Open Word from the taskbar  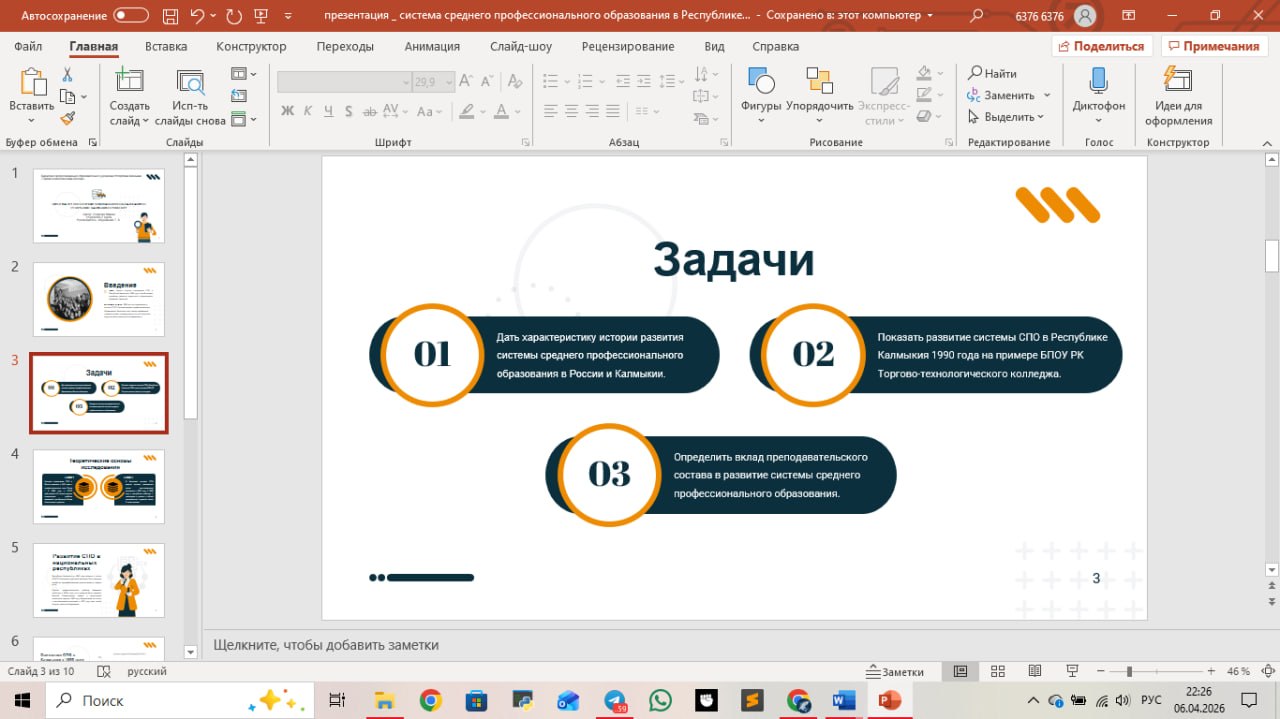pyautogui.click(x=843, y=700)
